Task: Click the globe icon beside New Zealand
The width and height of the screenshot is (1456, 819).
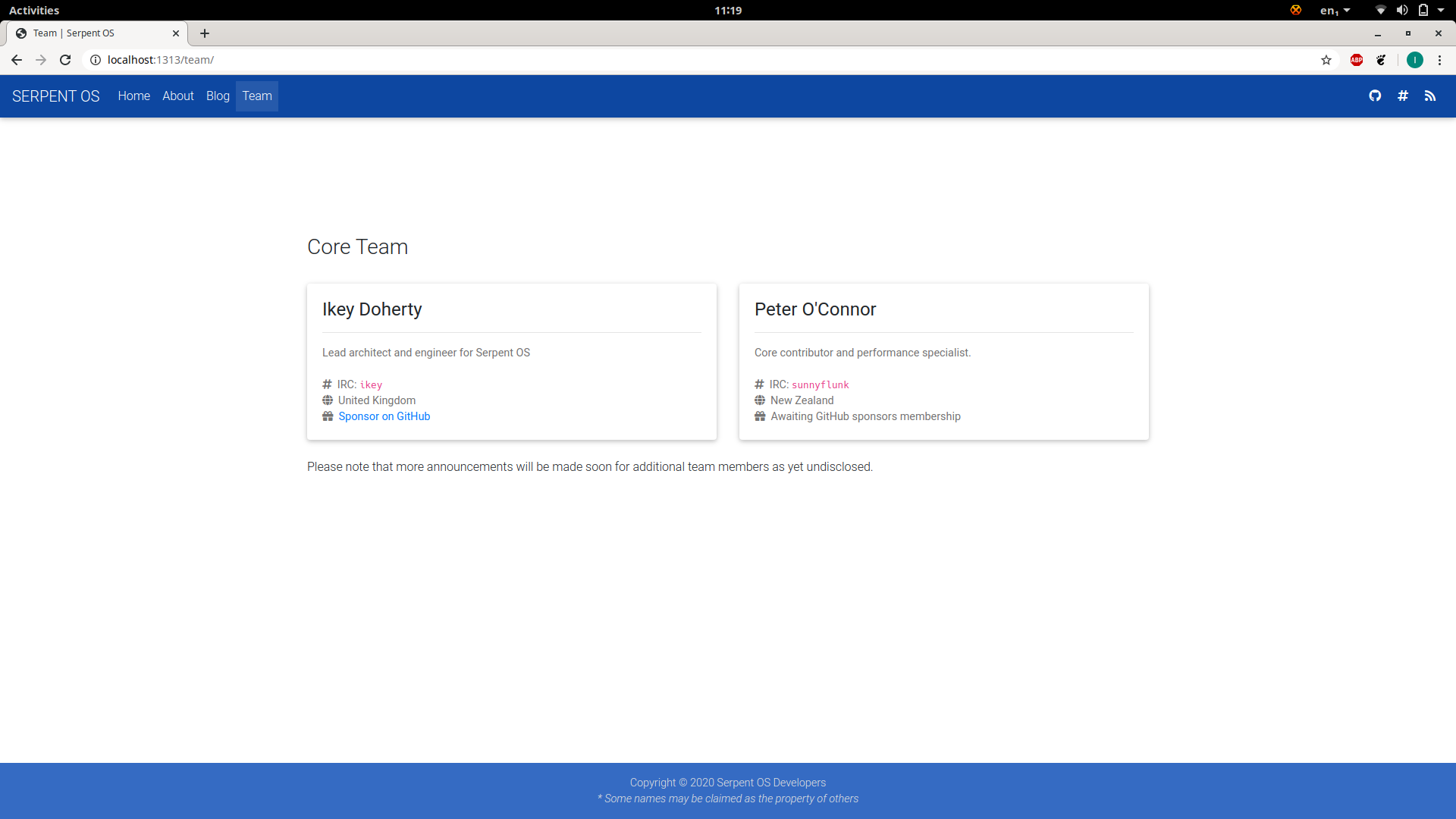Action: tap(760, 400)
